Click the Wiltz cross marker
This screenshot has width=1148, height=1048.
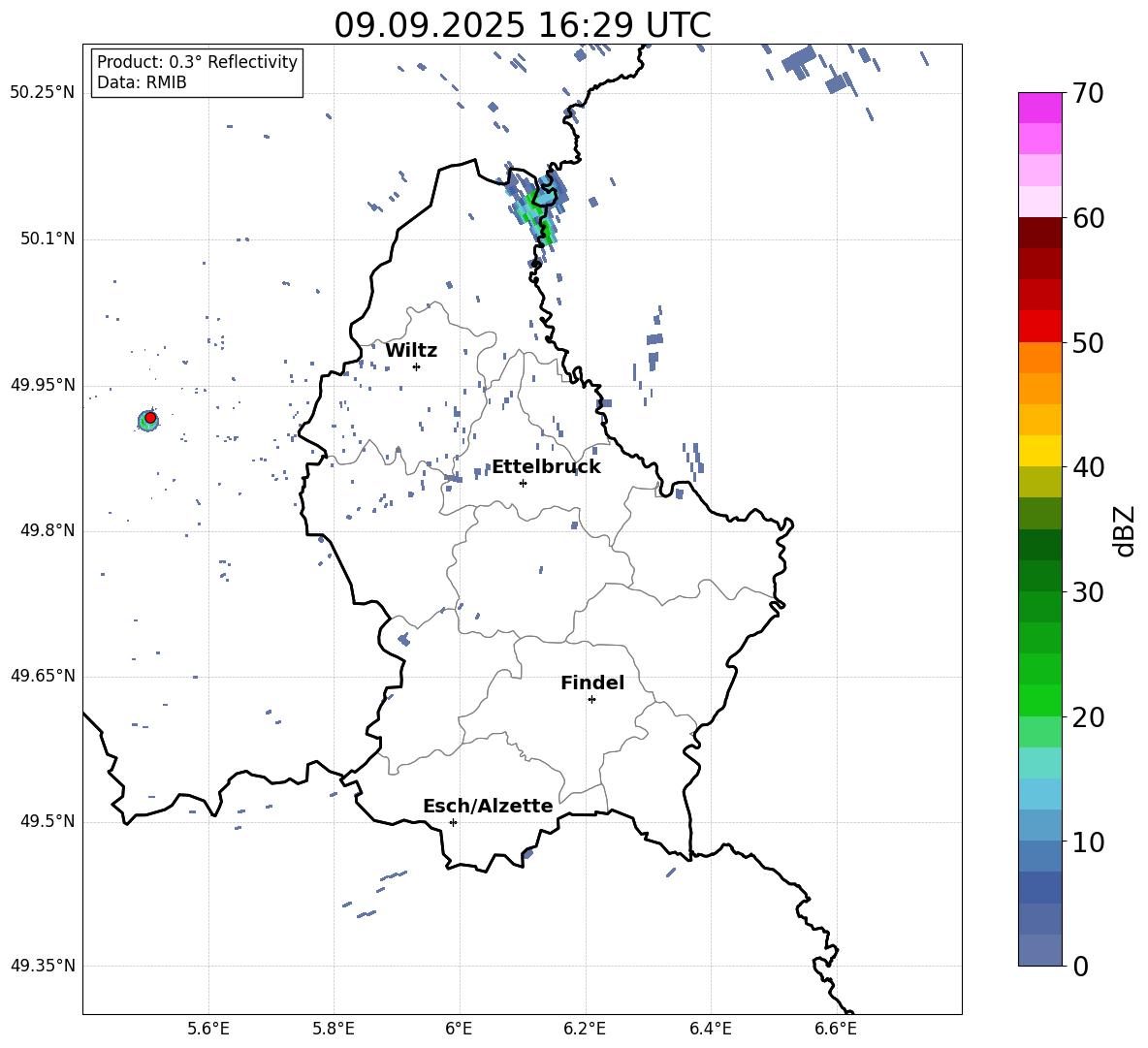pyautogui.click(x=417, y=366)
